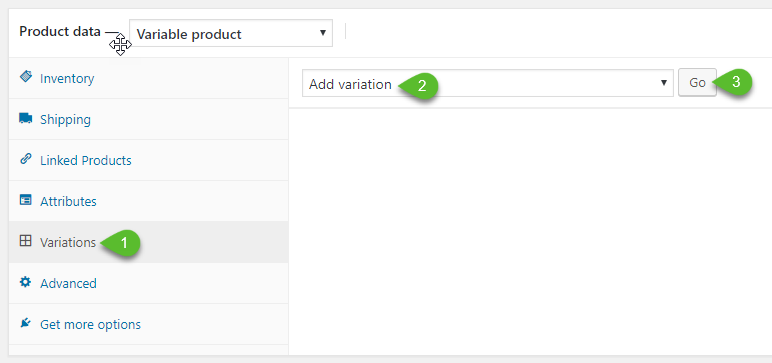
Task: Click the Add variation dropdown arrow
Action: pos(664,83)
